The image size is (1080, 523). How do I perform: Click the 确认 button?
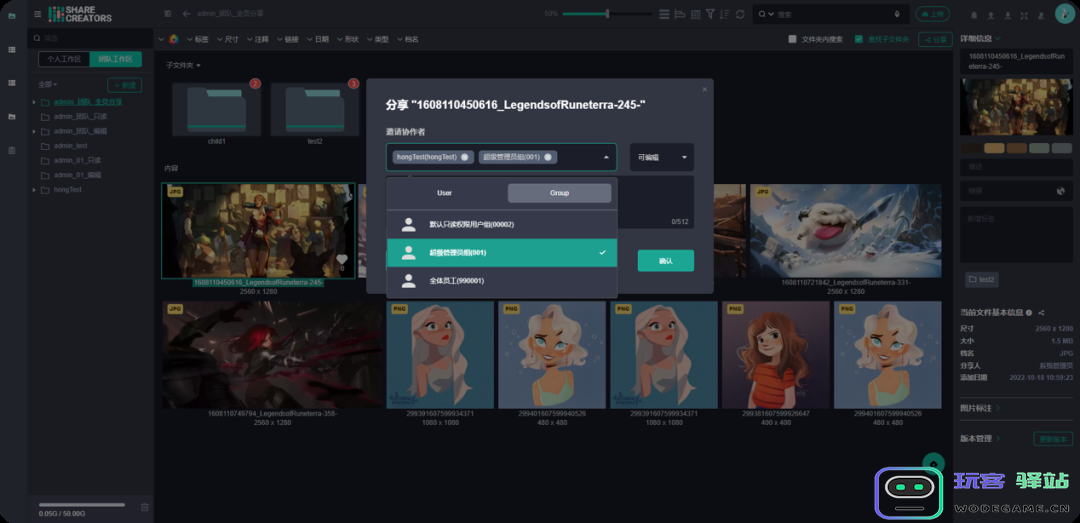[665, 261]
